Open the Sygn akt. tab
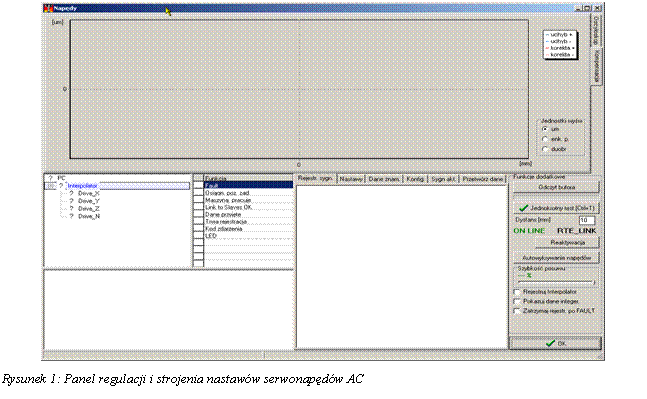Image resolution: width=647 pixels, height=399 pixels. click(444, 179)
